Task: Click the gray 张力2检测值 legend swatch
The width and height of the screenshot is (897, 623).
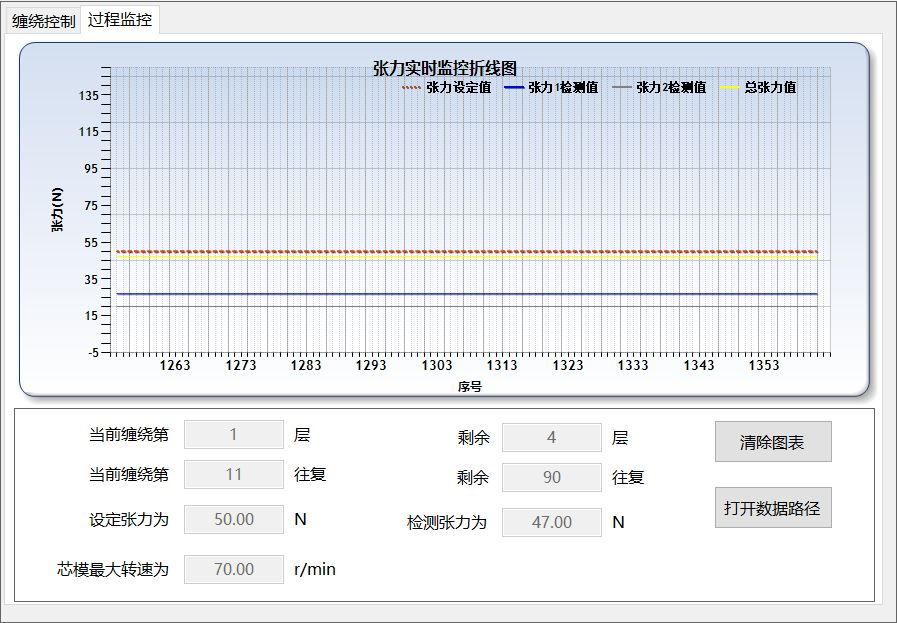Action: 622,88
